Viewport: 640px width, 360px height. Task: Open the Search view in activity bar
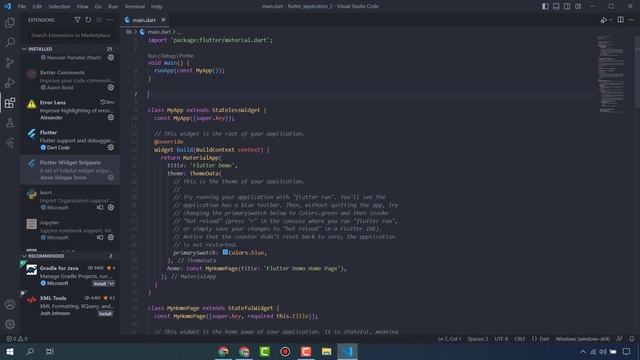coord(10,42)
